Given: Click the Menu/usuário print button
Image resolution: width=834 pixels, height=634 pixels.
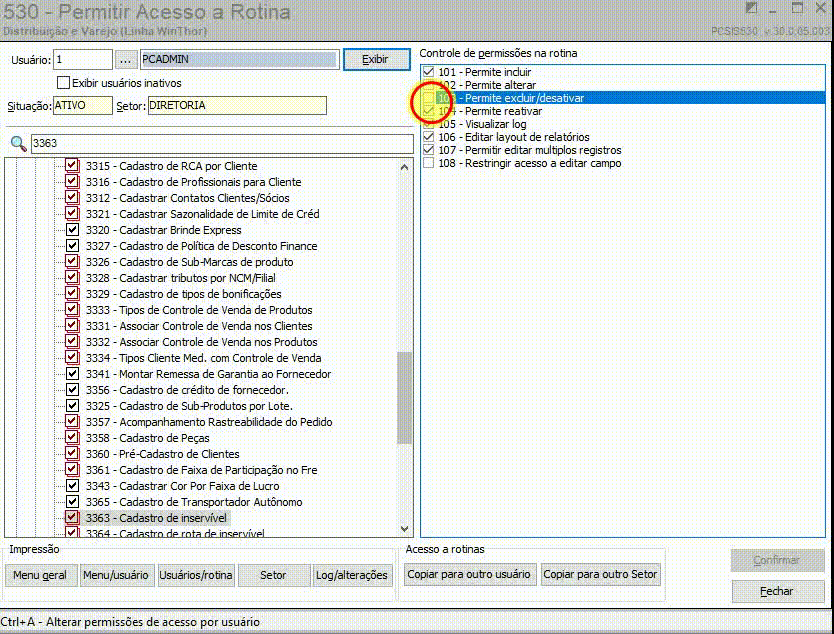Looking at the screenshot, I should click(x=116, y=575).
